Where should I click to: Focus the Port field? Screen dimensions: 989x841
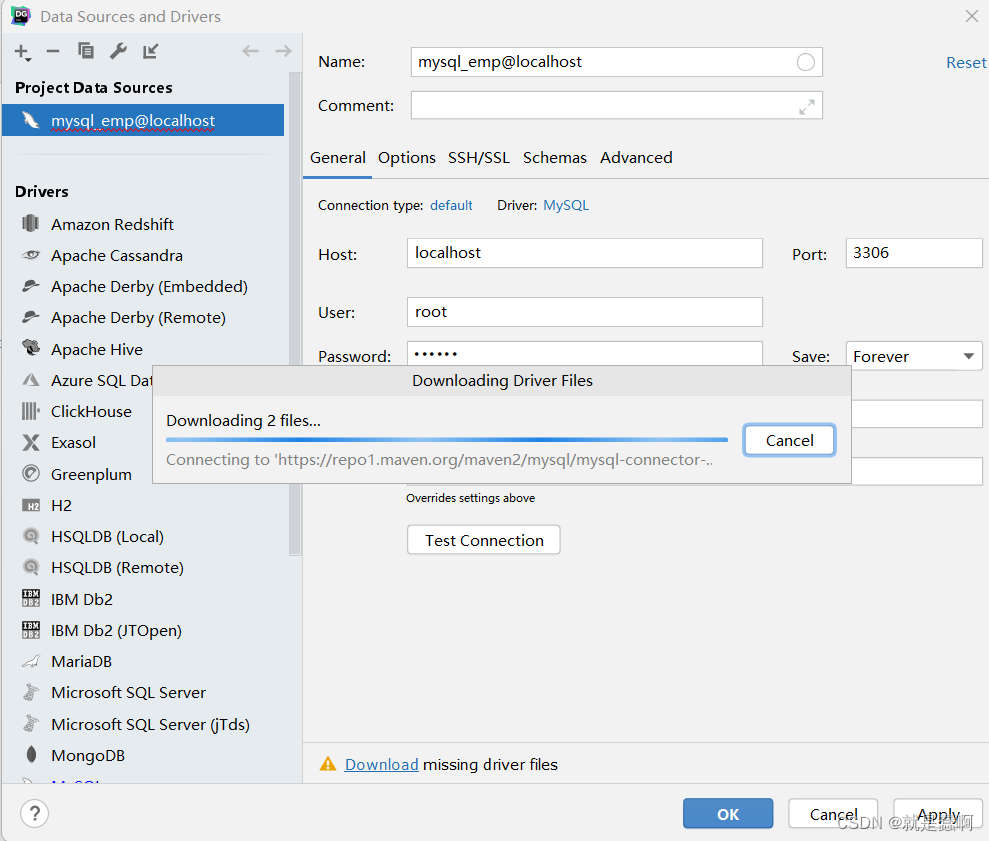pyautogui.click(x=914, y=253)
